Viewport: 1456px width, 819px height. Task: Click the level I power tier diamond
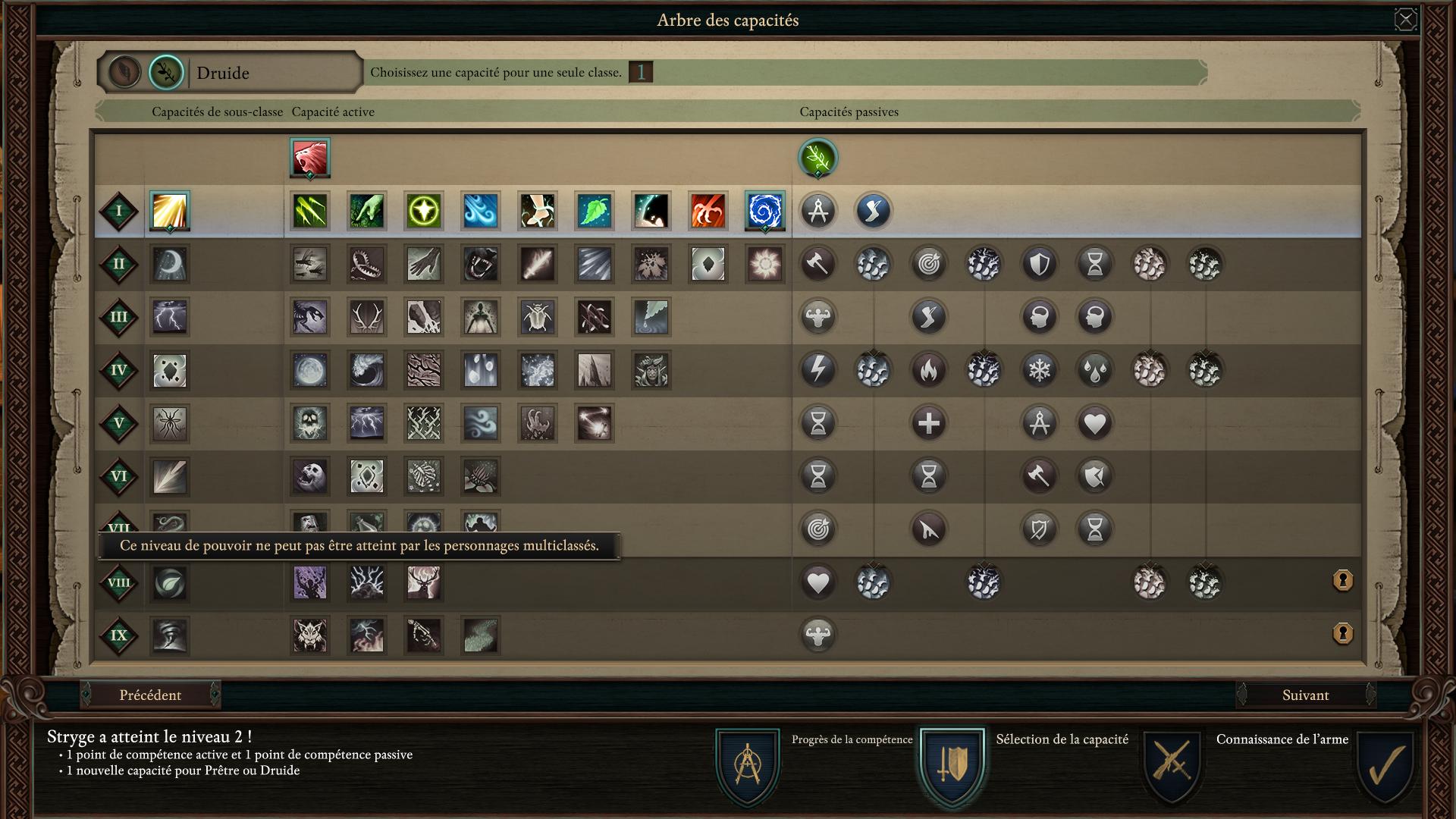tap(119, 211)
